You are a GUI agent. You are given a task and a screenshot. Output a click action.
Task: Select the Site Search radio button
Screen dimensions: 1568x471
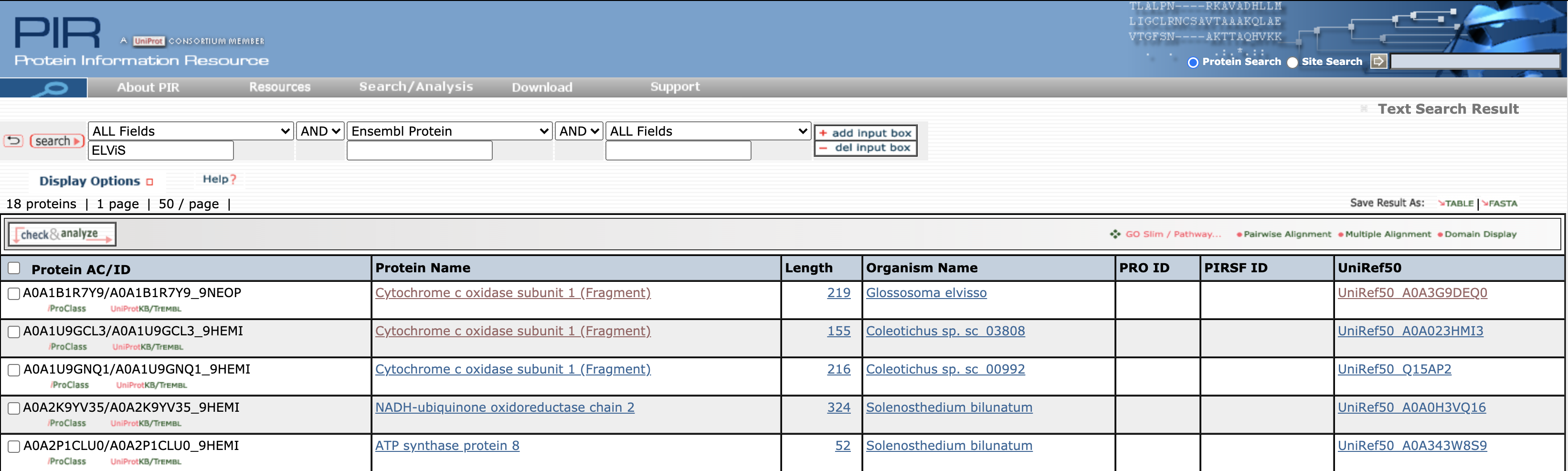tap(1292, 62)
